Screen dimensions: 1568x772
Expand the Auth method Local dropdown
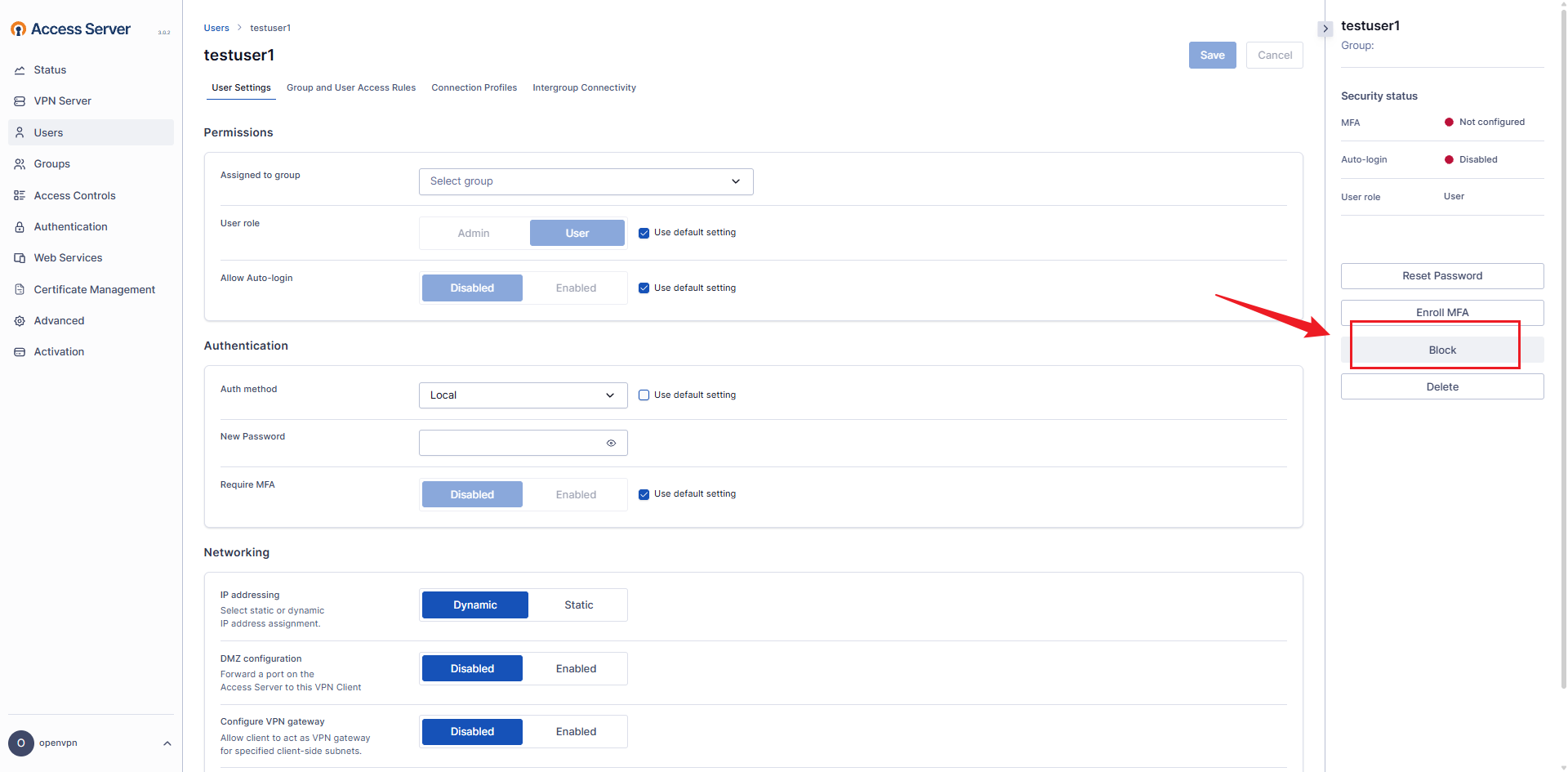pos(523,395)
